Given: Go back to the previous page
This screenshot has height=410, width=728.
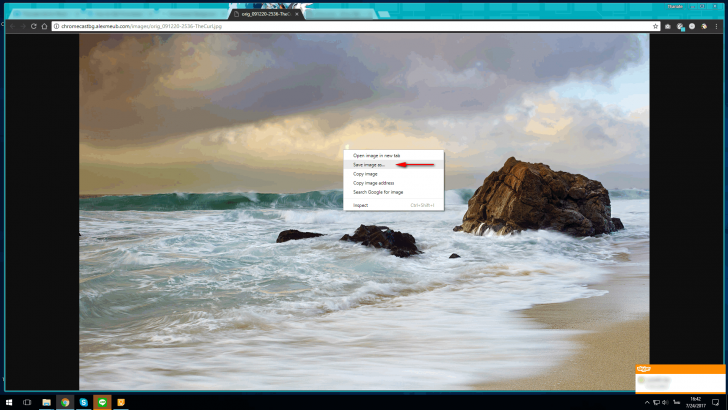Looking at the screenshot, I should pos(13,26).
